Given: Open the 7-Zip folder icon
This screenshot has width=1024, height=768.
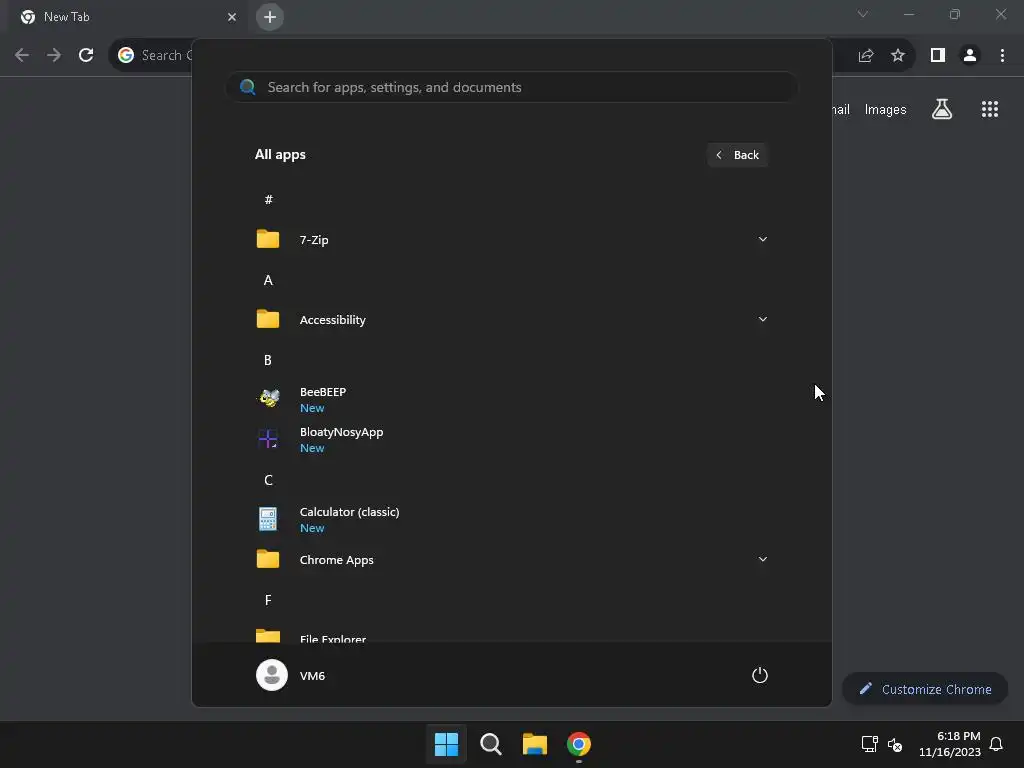Looking at the screenshot, I should pyautogui.click(x=268, y=239).
